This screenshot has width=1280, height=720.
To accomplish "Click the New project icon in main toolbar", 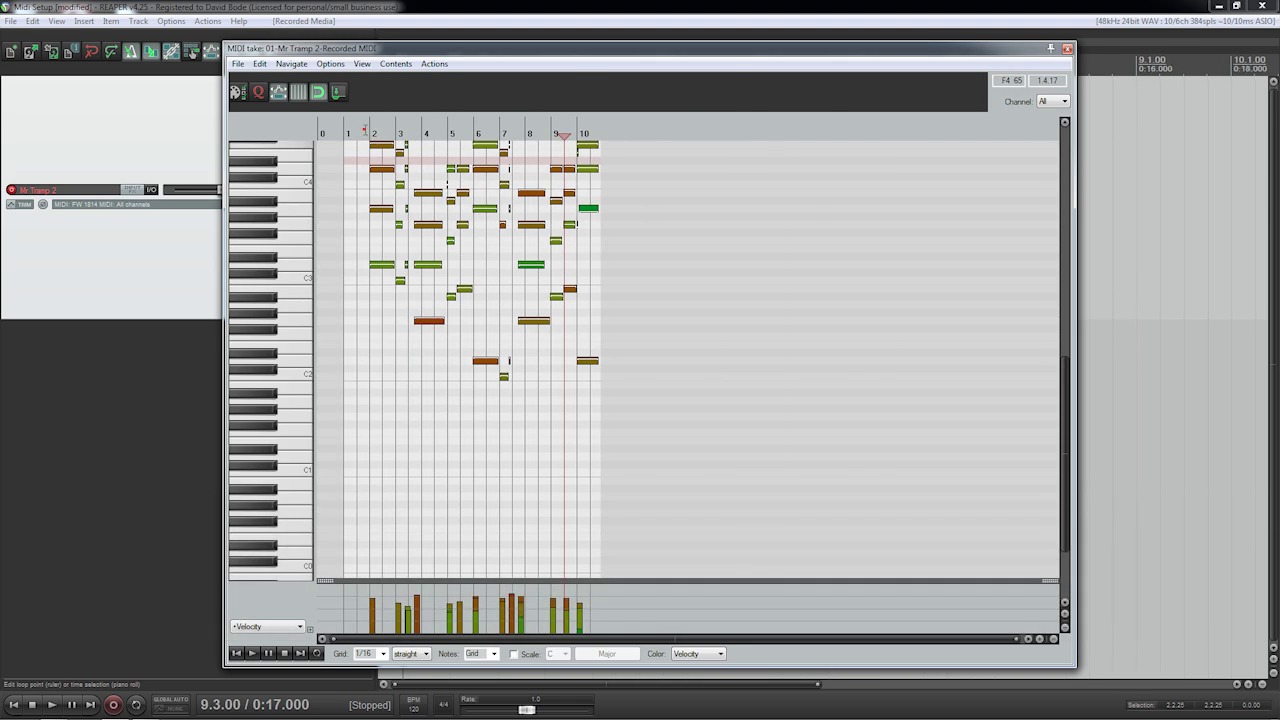I will [x=11, y=51].
